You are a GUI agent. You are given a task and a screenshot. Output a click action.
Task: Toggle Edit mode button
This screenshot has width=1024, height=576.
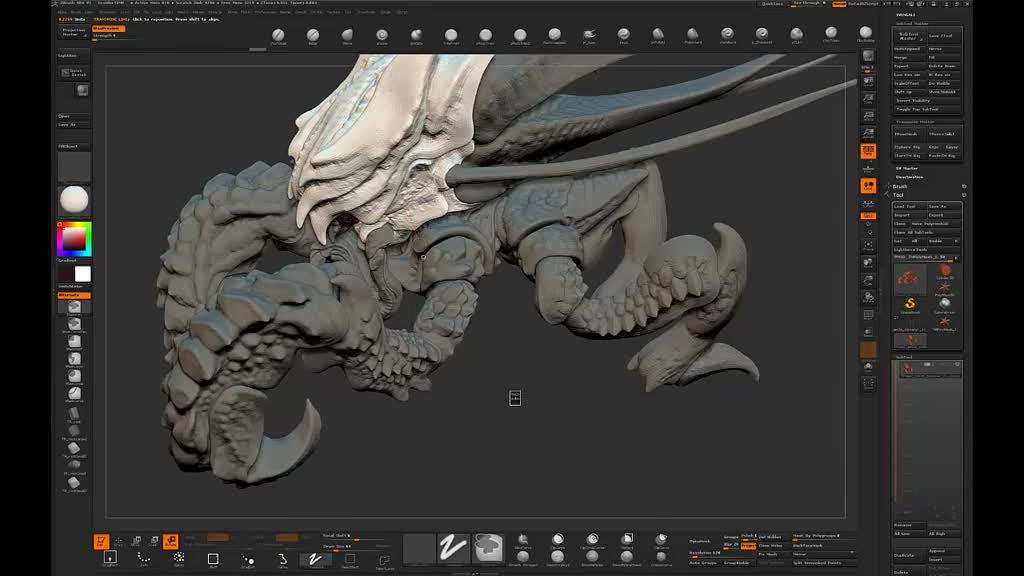click(101, 541)
